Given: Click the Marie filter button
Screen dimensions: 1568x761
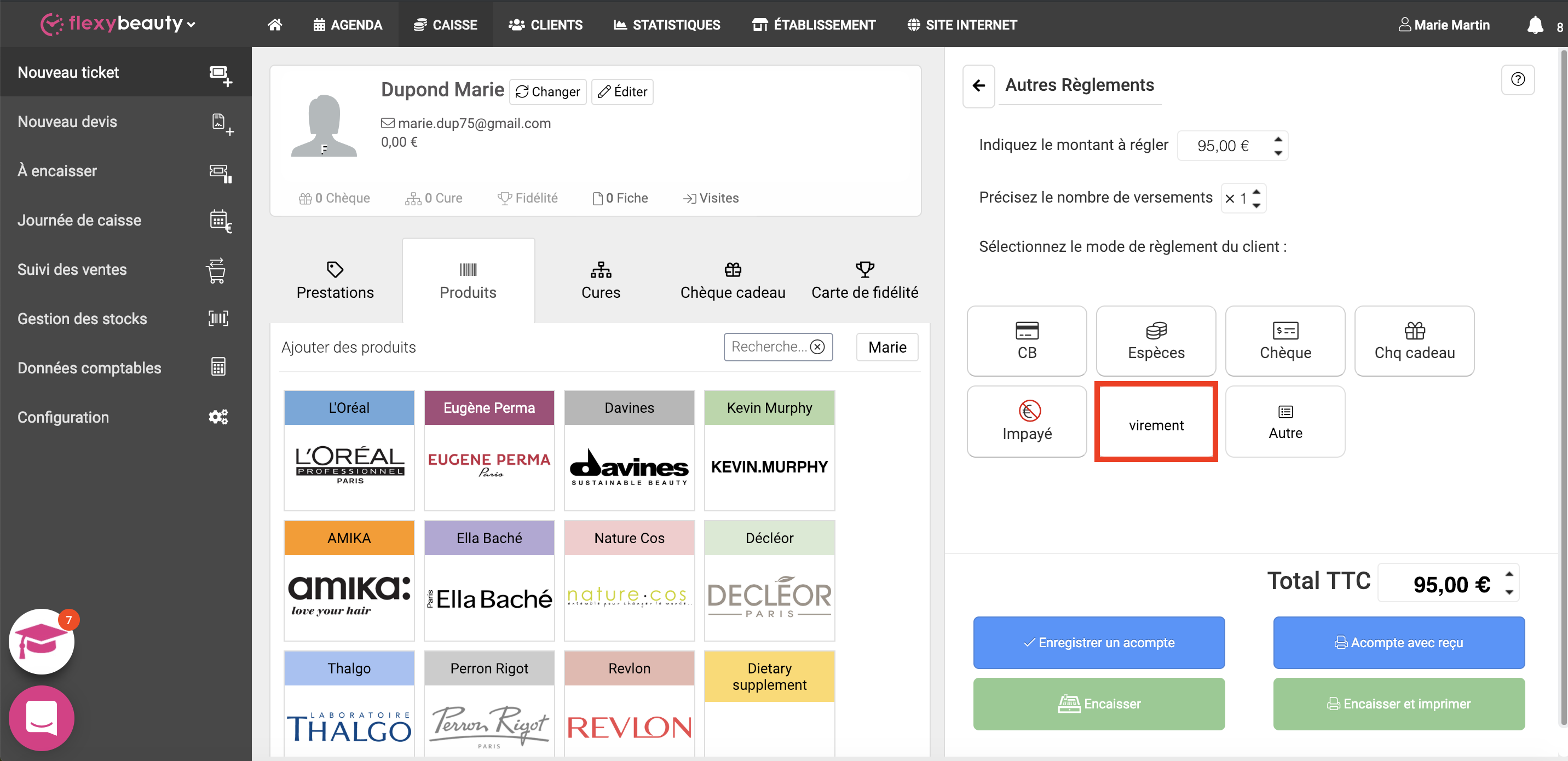Looking at the screenshot, I should [886, 347].
